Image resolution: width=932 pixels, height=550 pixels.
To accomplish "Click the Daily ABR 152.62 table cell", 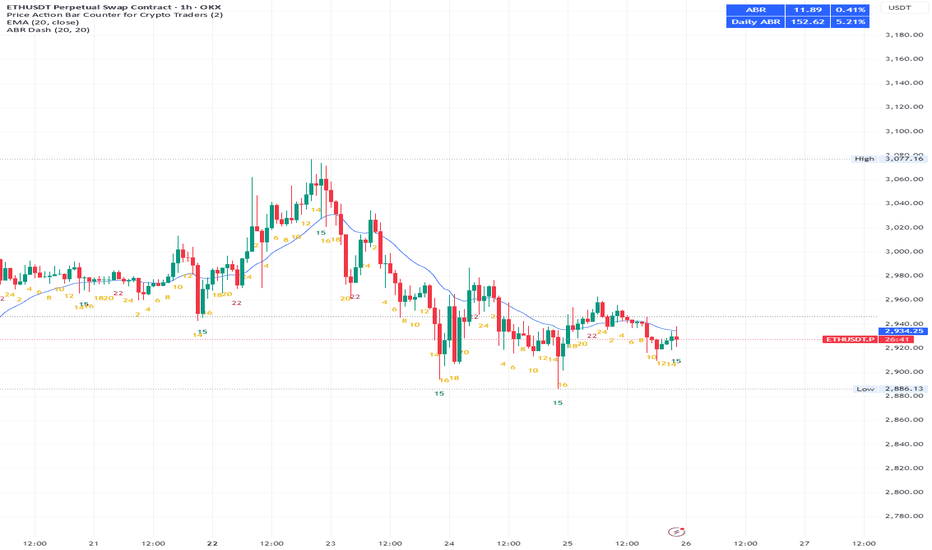I will (805, 22).
